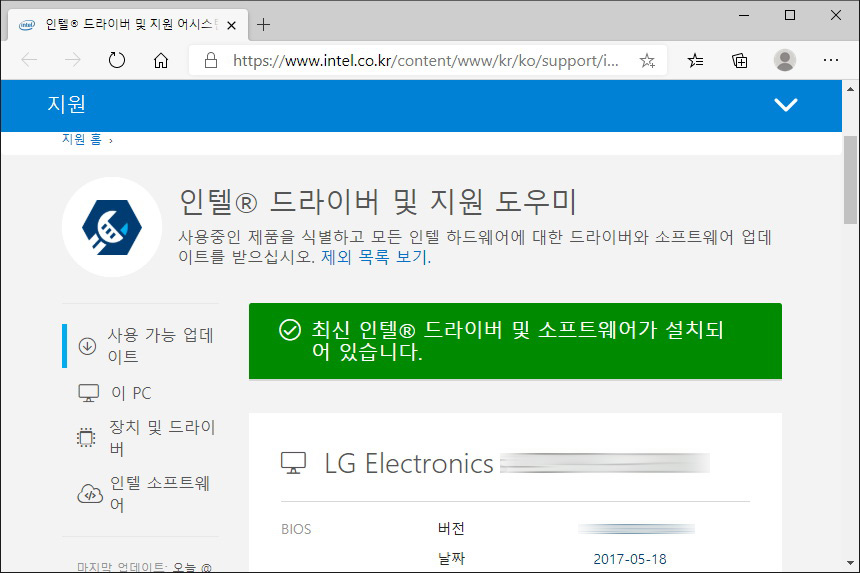Image resolution: width=860 pixels, height=573 pixels.
Task: Click the BIOS label
Action: 296,529
